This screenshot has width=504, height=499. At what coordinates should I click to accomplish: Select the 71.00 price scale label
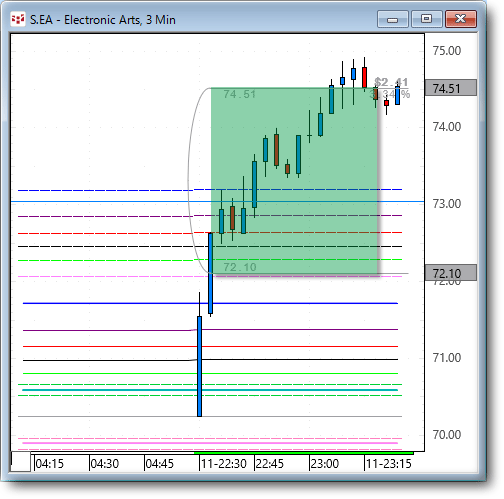(x=447, y=358)
